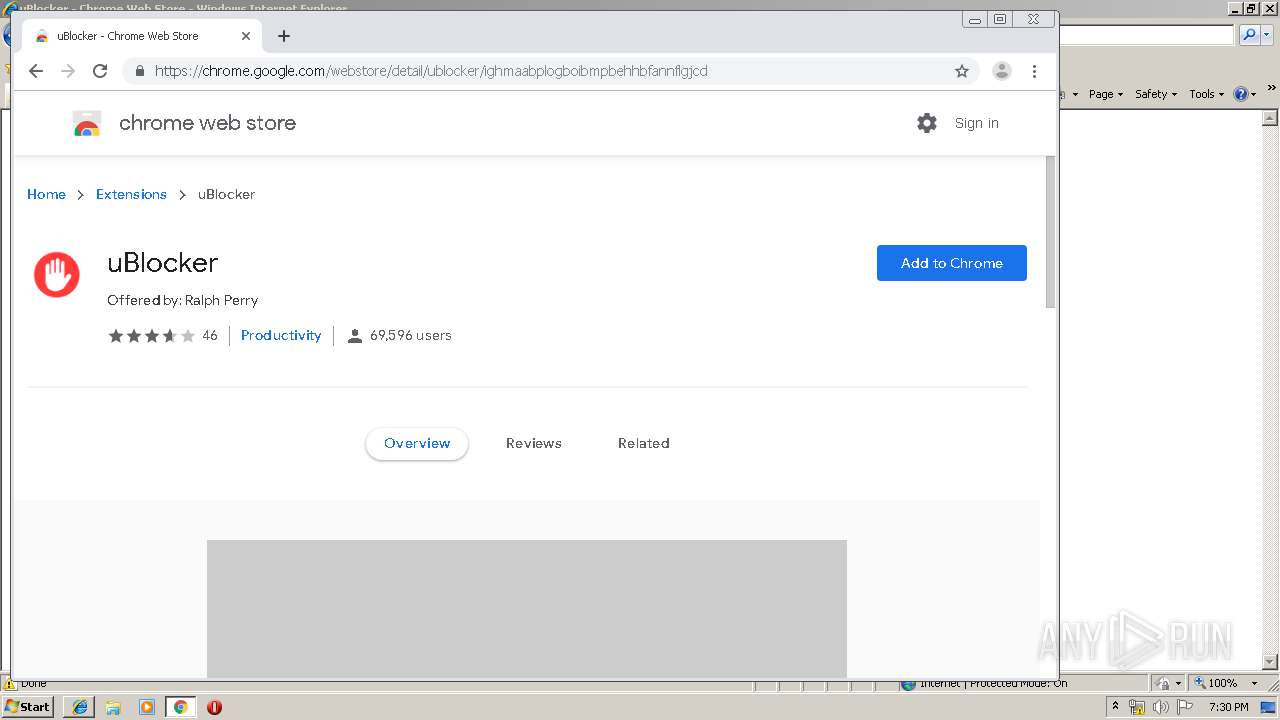The image size is (1280, 720).
Task: Click the Chrome page vertical scrollbar
Action: [1050, 232]
